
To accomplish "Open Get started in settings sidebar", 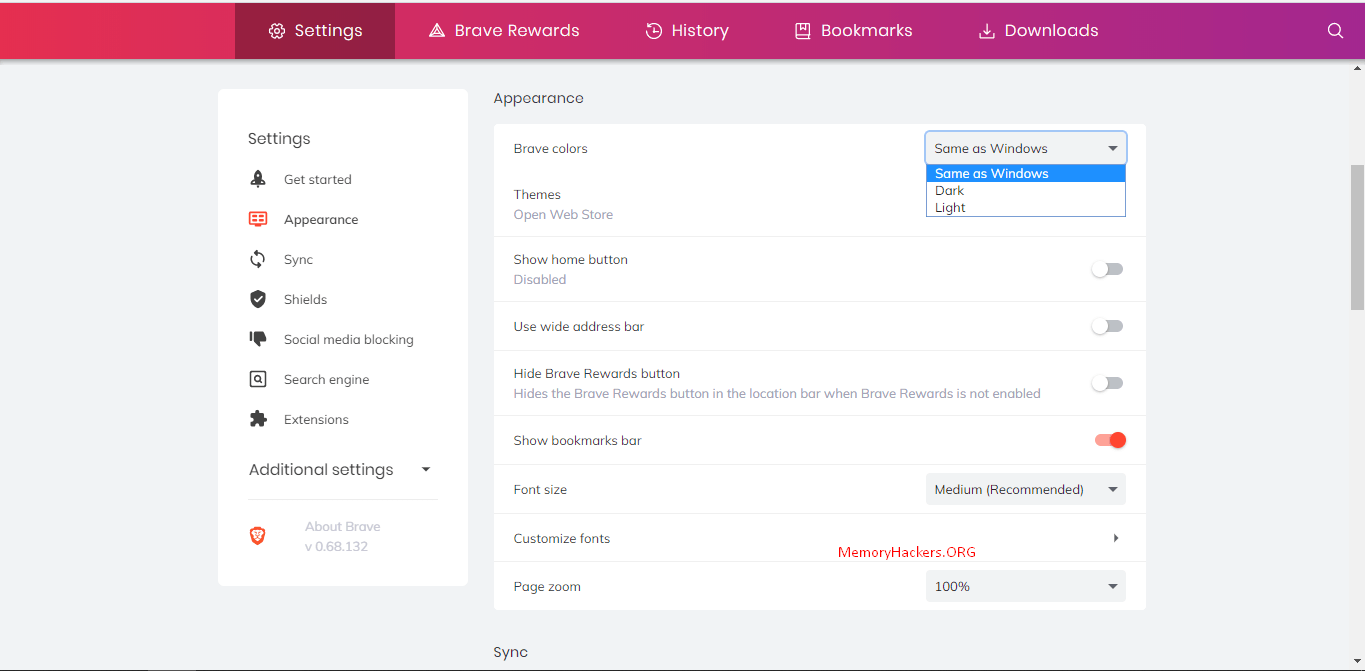I will (x=318, y=180).
